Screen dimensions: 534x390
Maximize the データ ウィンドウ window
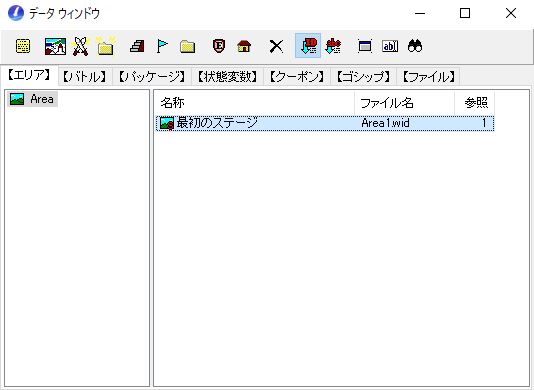465,14
